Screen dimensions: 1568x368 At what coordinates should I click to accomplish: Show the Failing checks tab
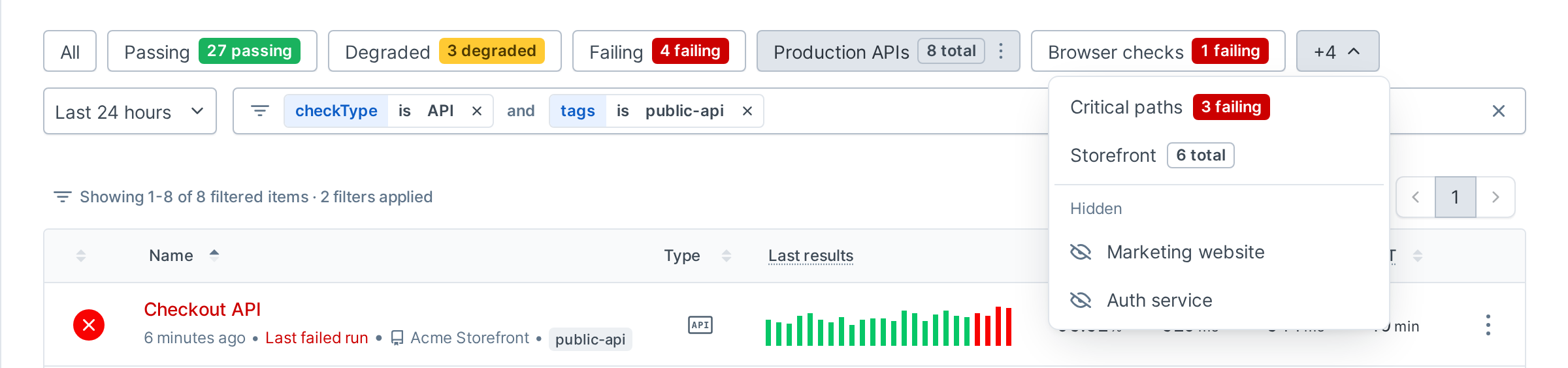tap(659, 52)
